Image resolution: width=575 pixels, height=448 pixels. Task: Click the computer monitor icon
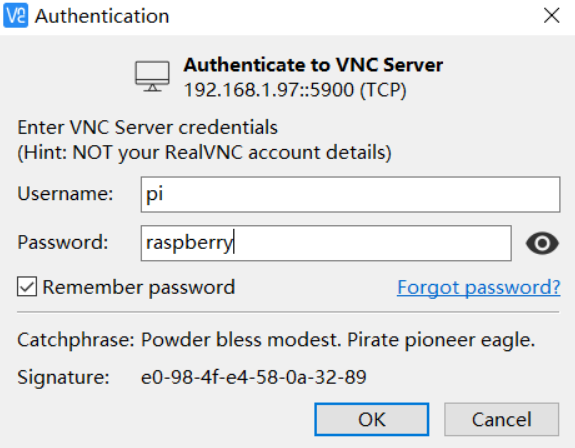tap(152, 76)
